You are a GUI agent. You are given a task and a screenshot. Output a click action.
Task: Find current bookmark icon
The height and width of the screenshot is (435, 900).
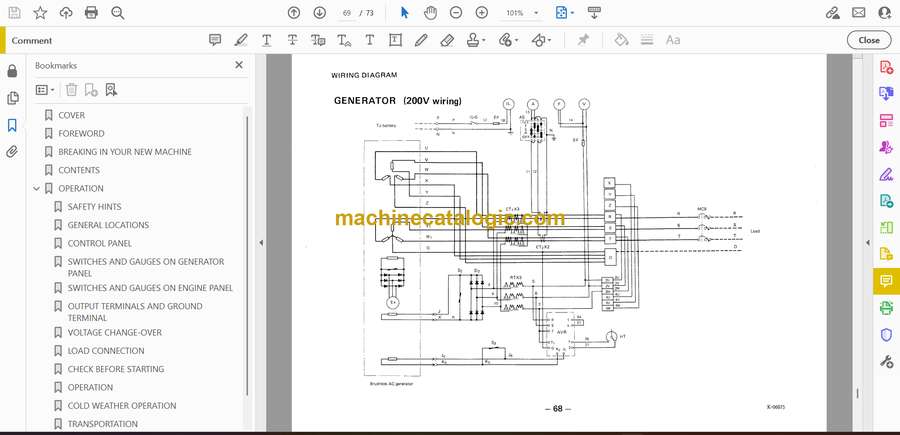tap(111, 90)
